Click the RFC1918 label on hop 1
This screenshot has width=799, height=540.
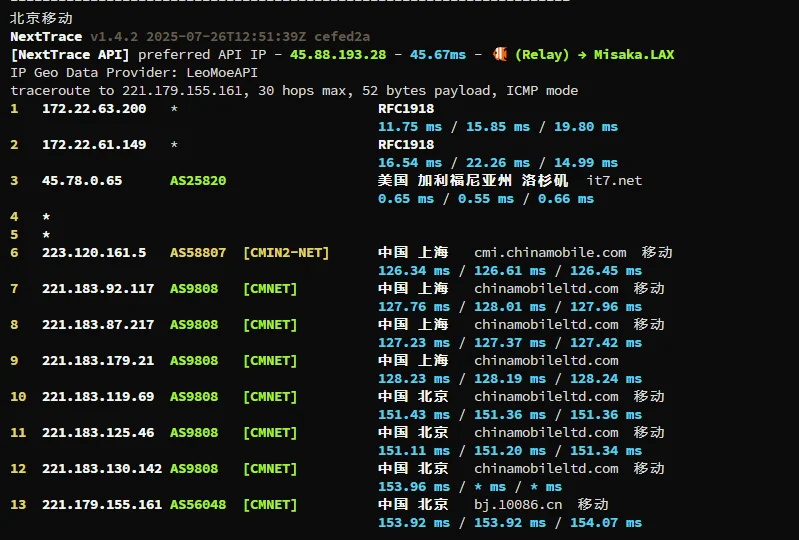tap(406, 109)
